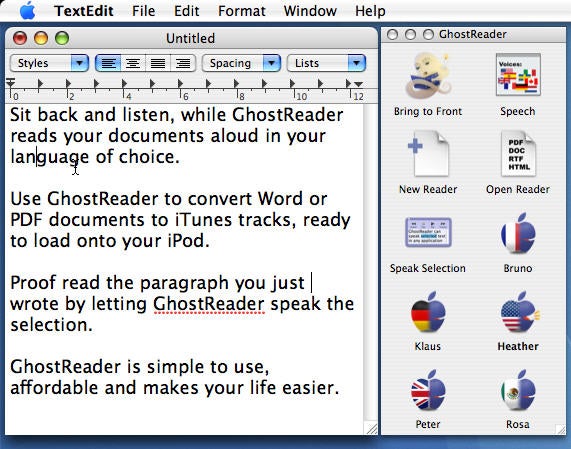Screen dimensions: 571x449
Task: Open the Lists dropdown
Action: (x=326, y=63)
